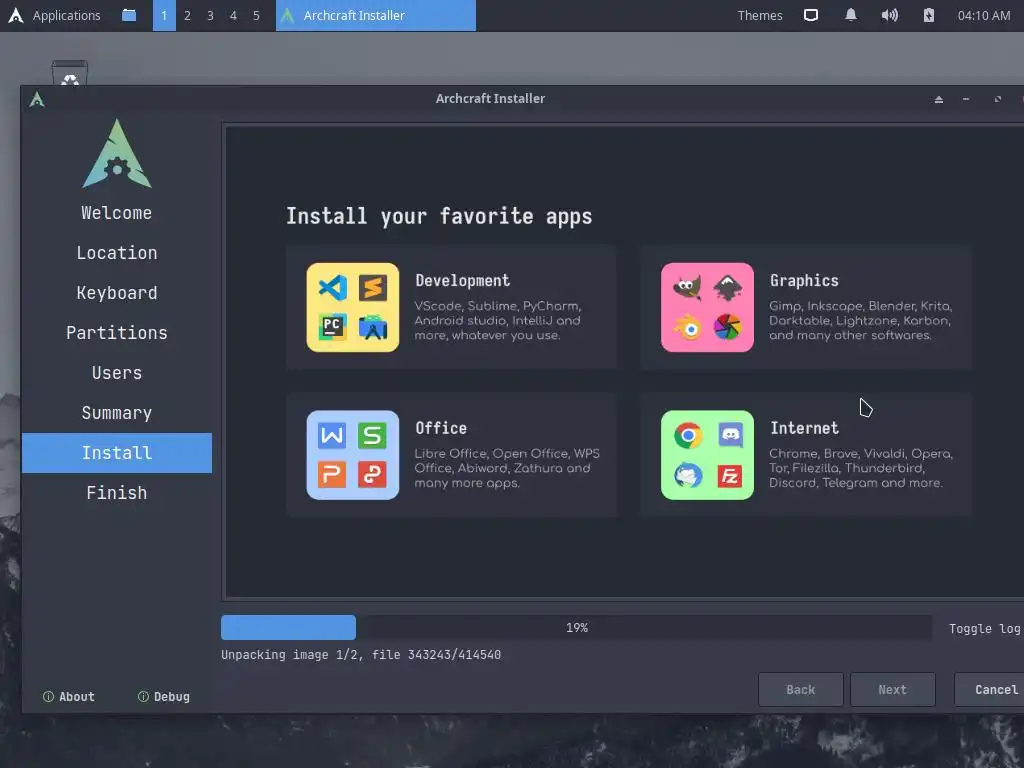Click the Internet card title

pyautogui.click(x=804, y=428)
